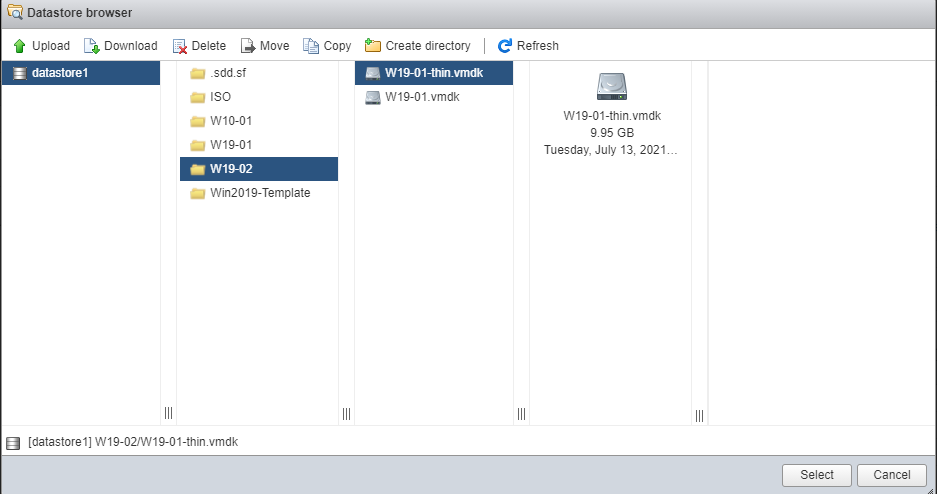The height and width of the screenshot is (494, 937).
Task: Click the W19-01 folder icon
Action: click(198, 145)
